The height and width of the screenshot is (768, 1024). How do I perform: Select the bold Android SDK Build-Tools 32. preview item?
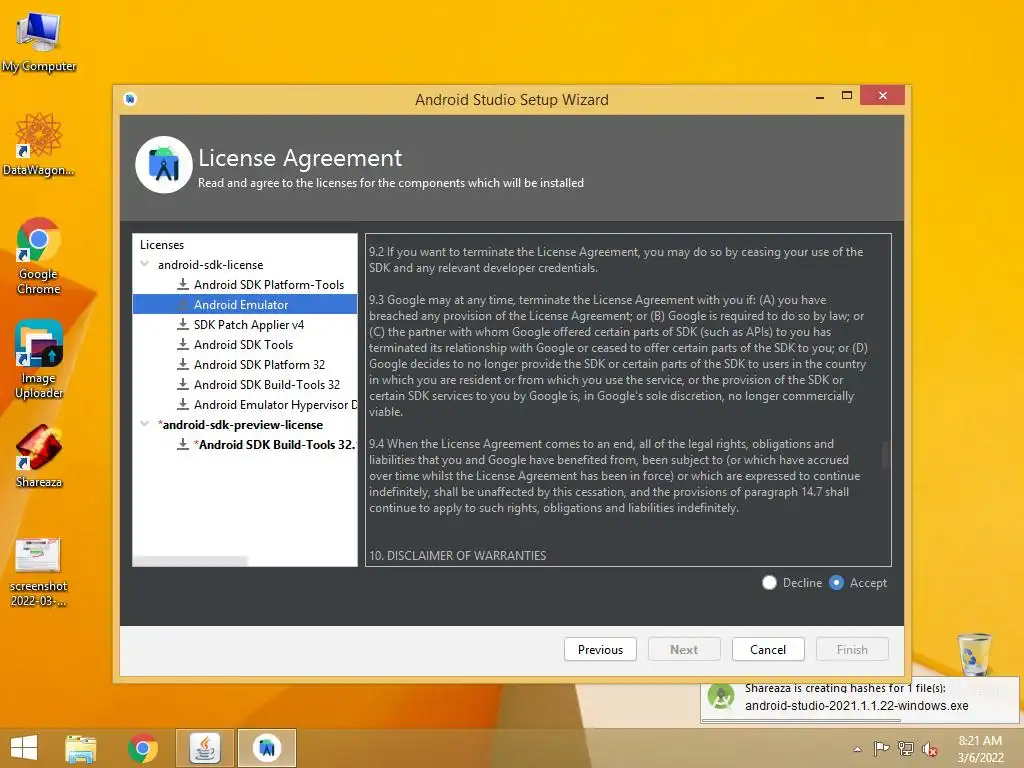click(x=275, y=445)
